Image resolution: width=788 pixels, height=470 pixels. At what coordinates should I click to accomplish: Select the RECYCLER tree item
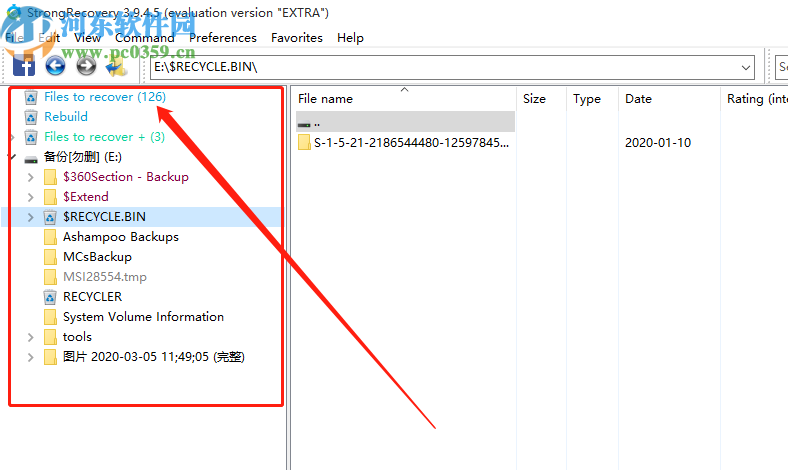tap(92, 297)
